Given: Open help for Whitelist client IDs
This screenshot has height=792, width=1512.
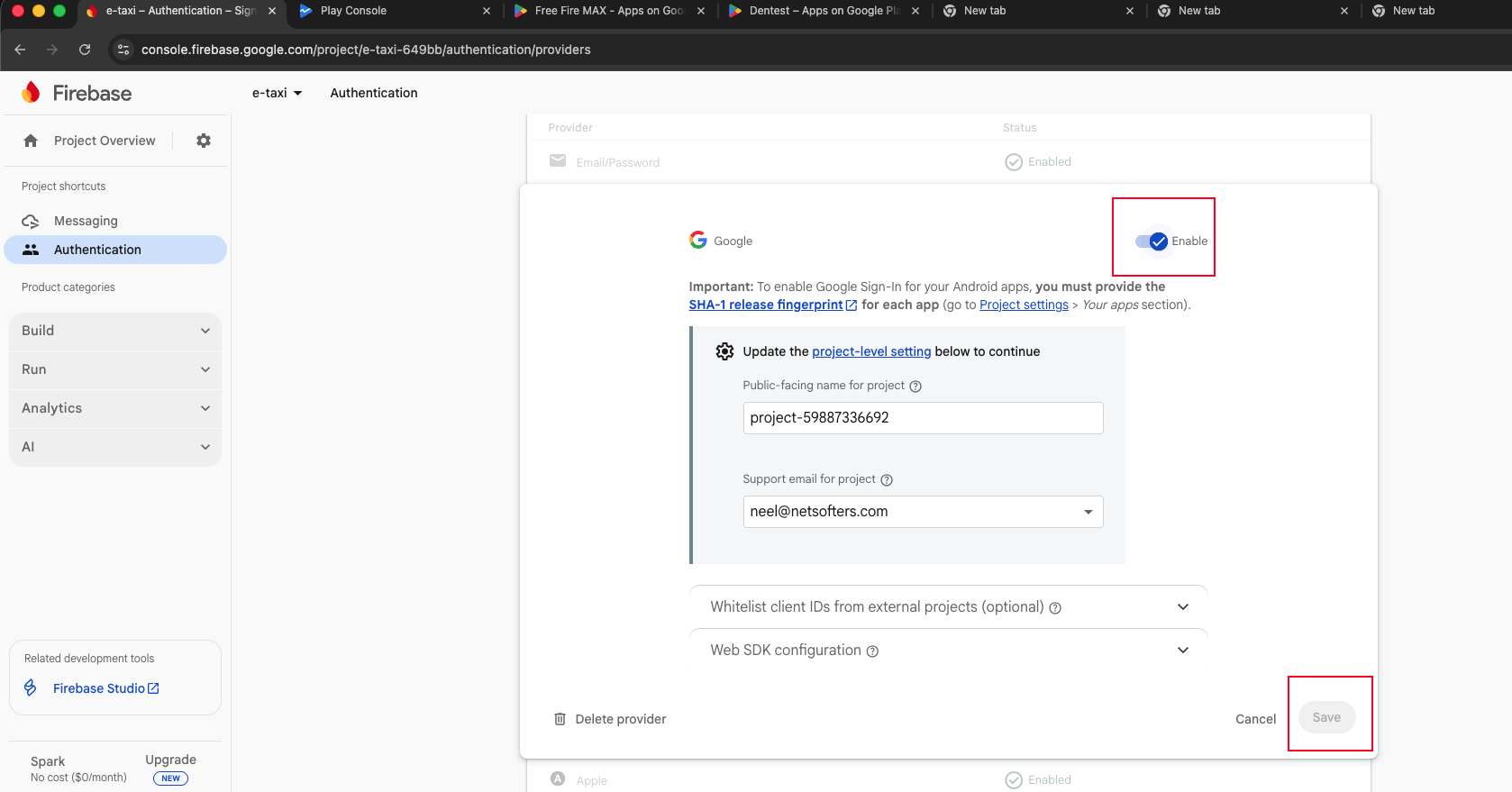Looking at the screenshot, I should [x=1055, y=608].
